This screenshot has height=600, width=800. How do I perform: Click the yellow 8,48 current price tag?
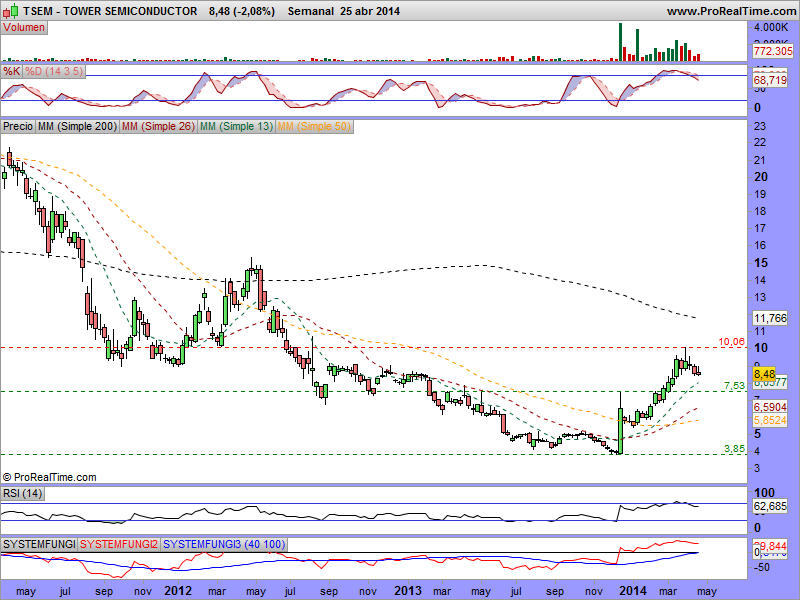[x=766, y=372]
